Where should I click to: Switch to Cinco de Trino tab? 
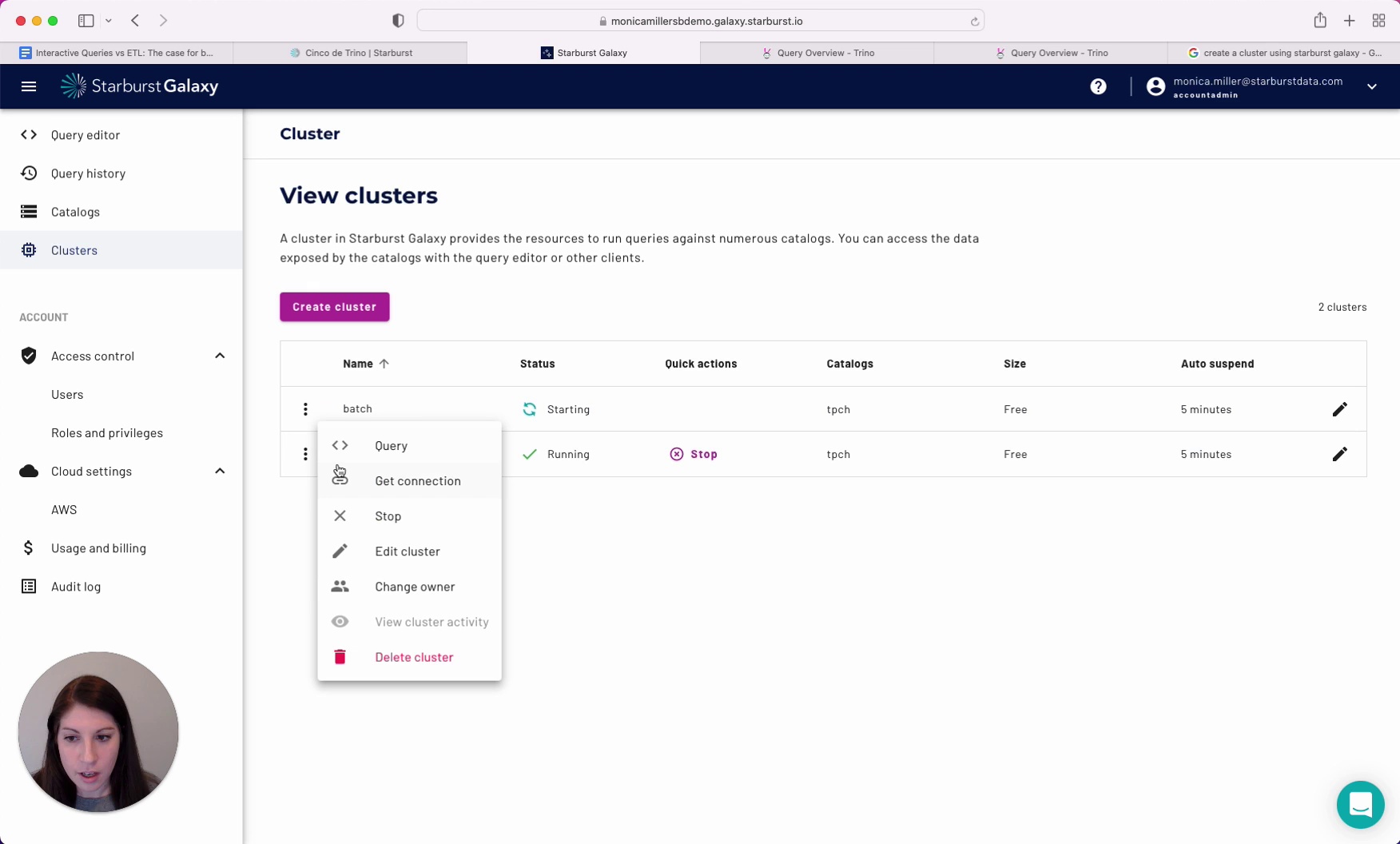[x=350, y=53]
